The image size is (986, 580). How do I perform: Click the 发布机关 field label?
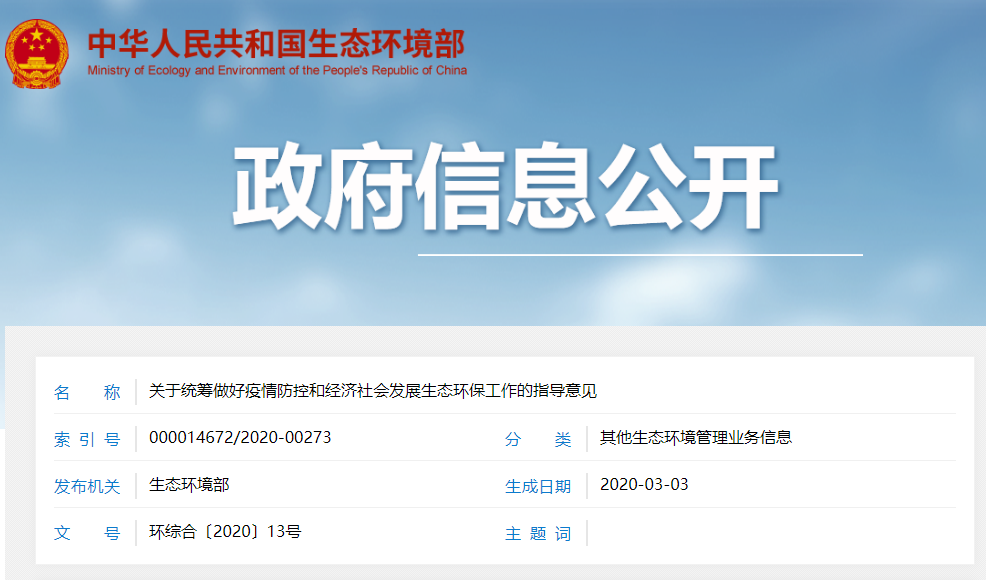coord(87,486)
